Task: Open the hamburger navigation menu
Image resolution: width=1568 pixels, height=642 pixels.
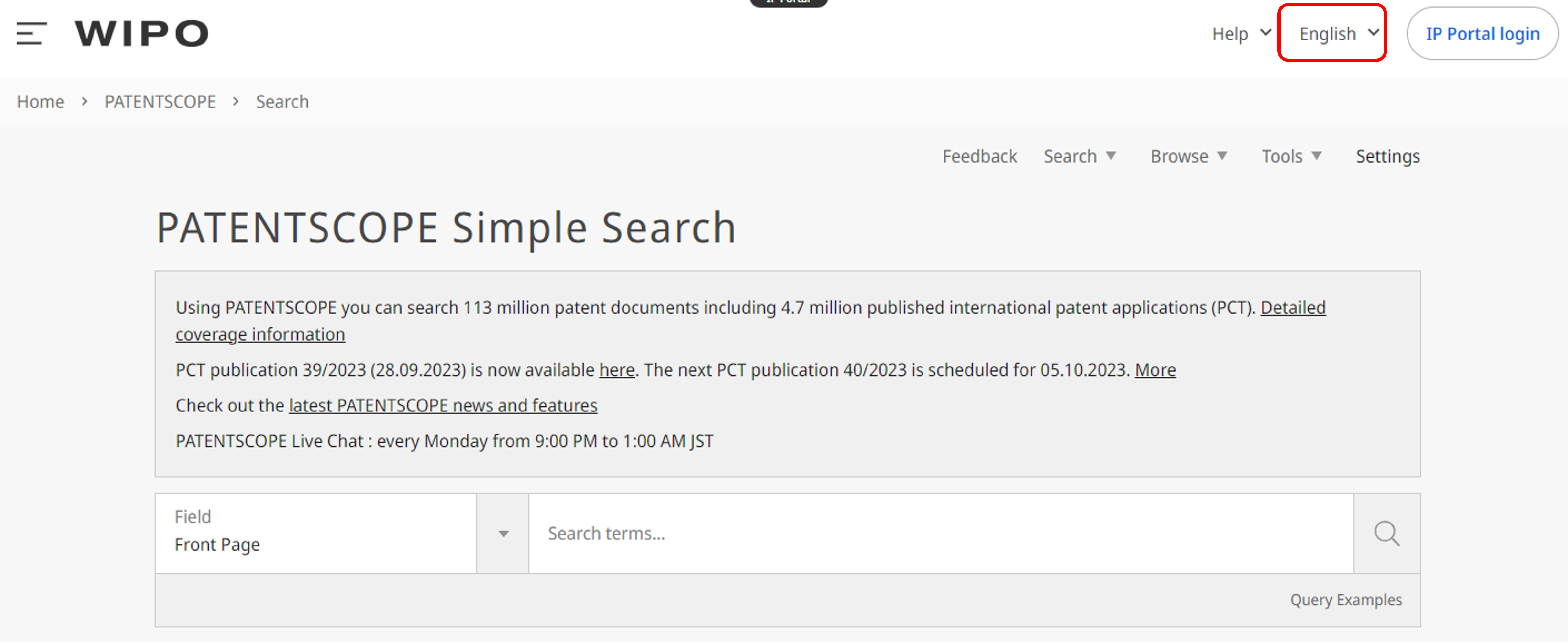Action: coord(31,33)
